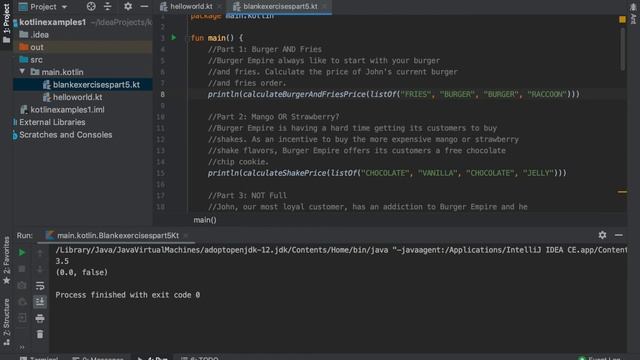Click the Locate/Select Opened File target icon

pyautogui.click(x=91, y=6)
